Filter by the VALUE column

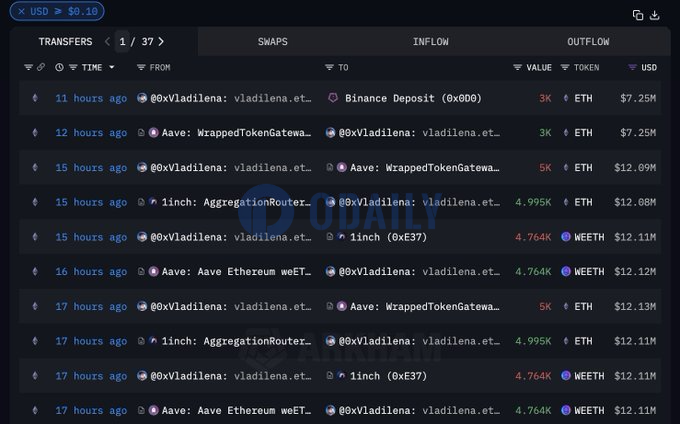pos(517,67)
